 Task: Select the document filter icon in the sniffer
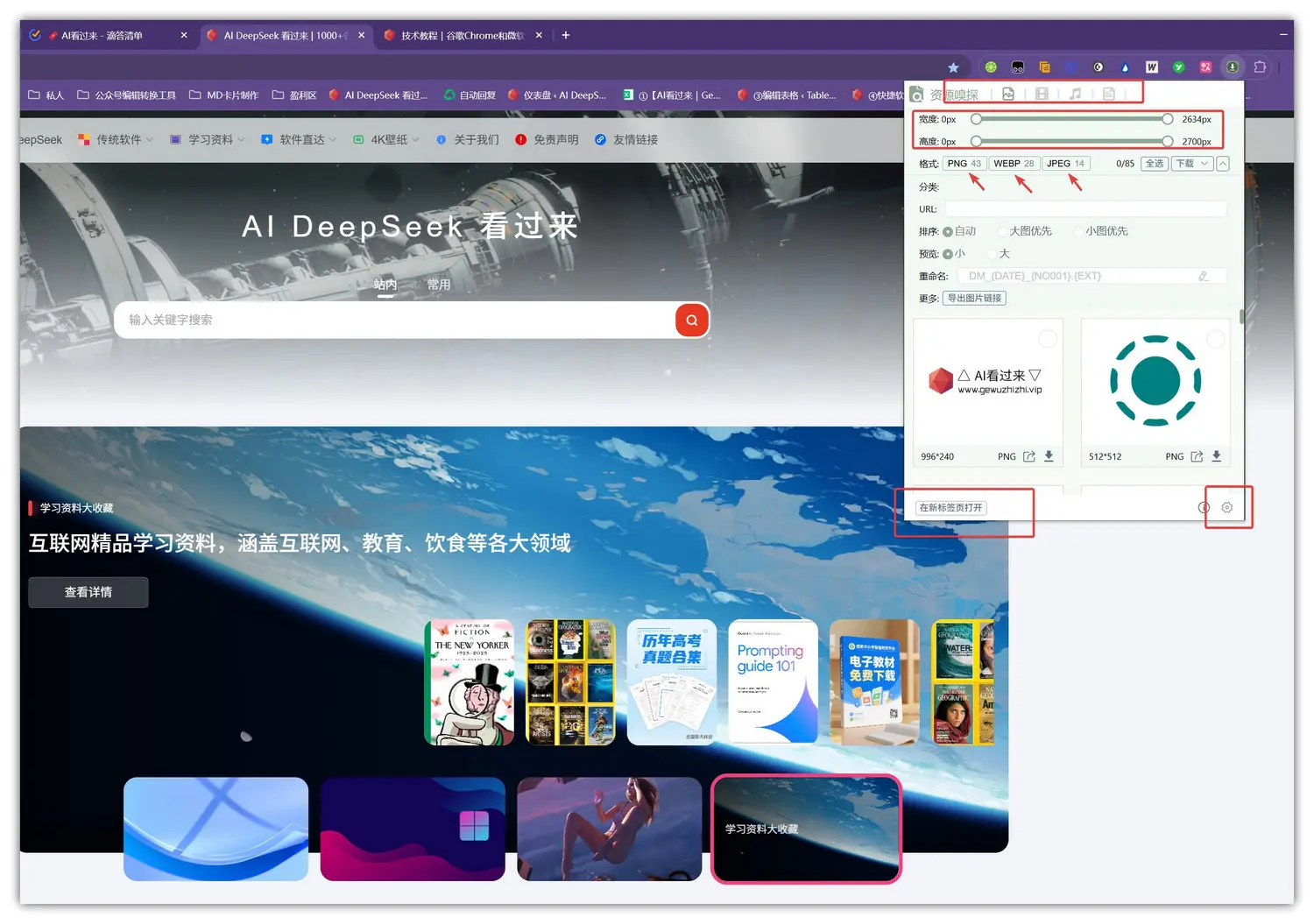click(x=1108, y=94)
